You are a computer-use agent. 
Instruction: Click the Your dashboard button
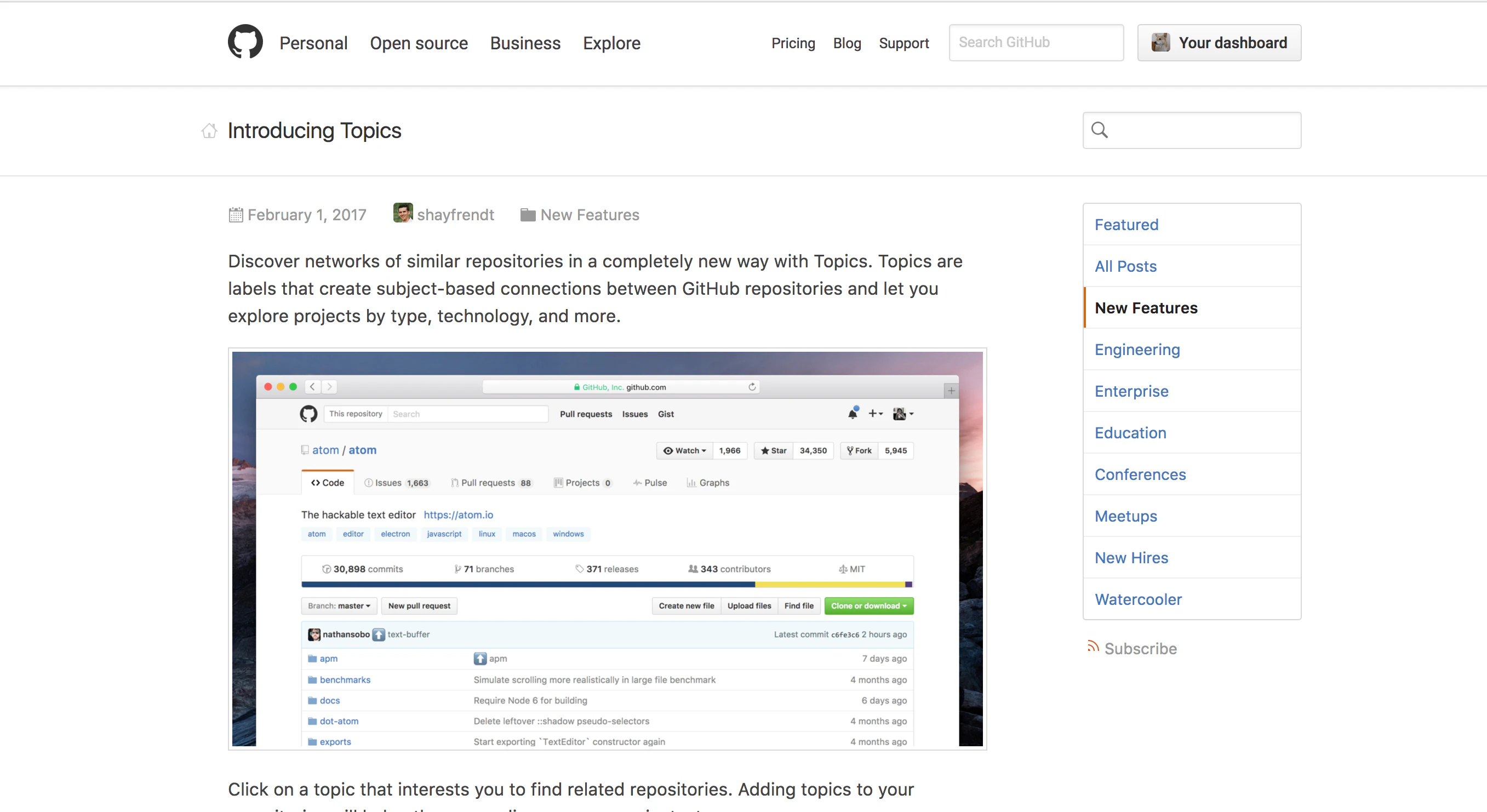click(1219, 42)
